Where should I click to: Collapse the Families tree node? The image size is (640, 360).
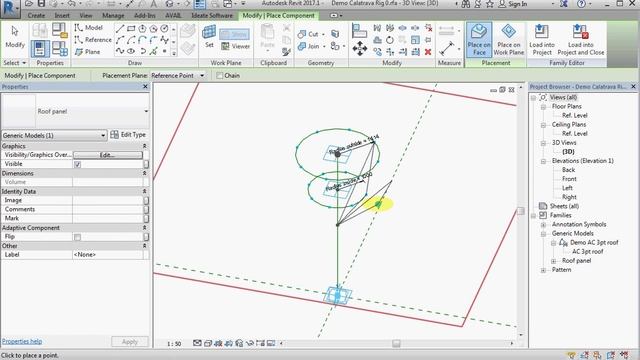click(x=534, y=216)
